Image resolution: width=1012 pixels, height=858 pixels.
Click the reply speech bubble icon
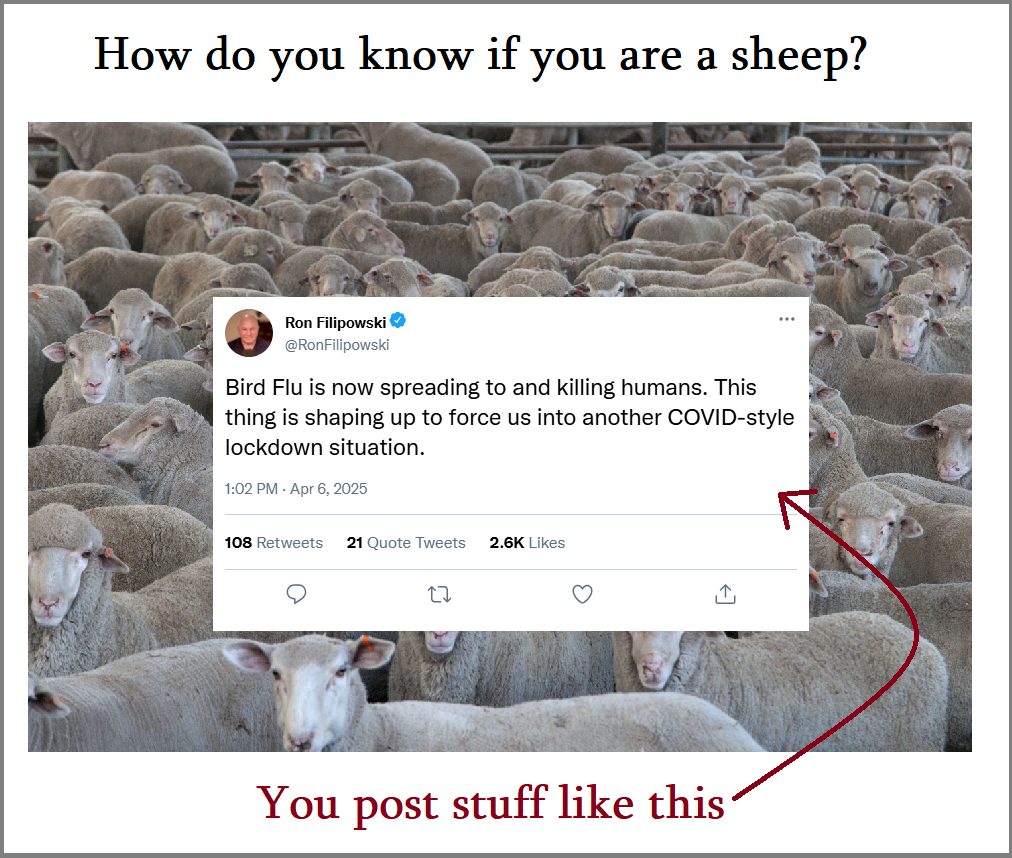click(x=296, y=594)
